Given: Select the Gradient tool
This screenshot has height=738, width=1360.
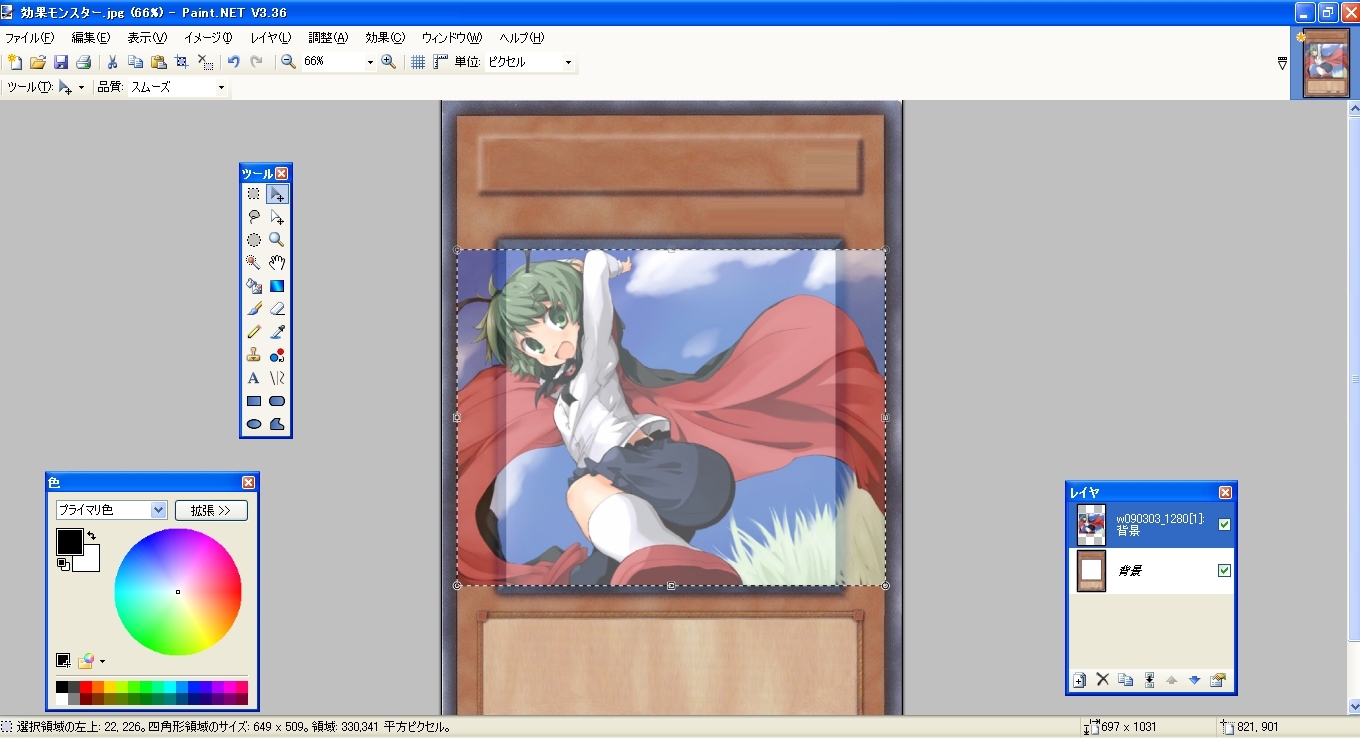Looking at the screenshot, I should pos(277,286).
